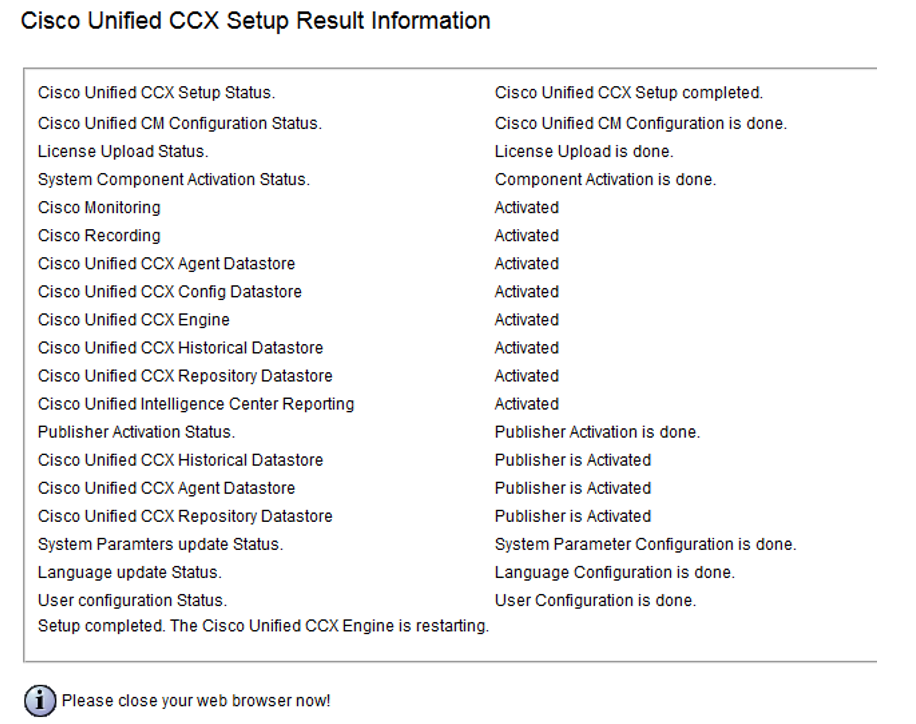The width and height of the screenshot is (916, 724).
Task: Select the 'Engine is restarting' completion message
Action: [263, 626]
